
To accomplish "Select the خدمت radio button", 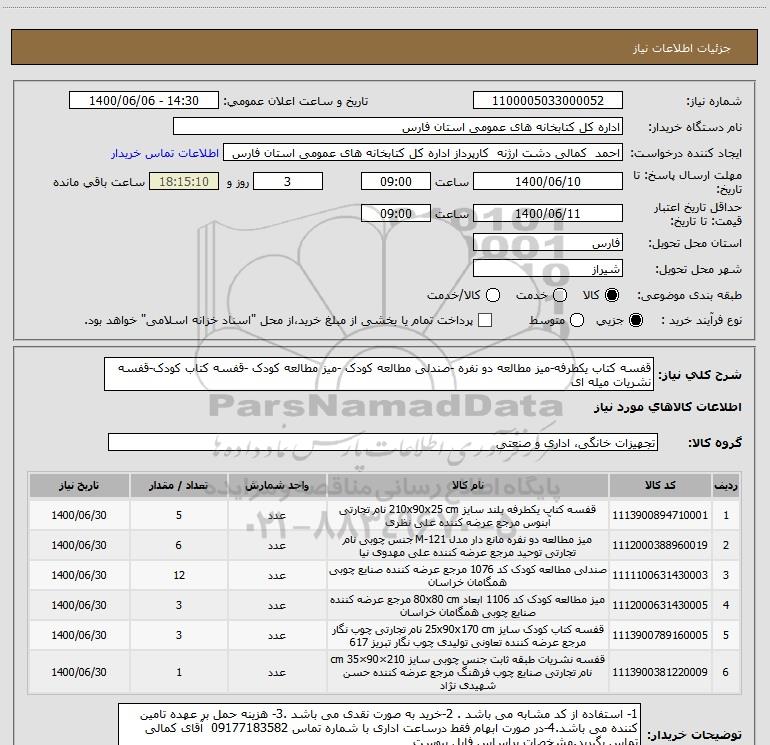I will pos(560,295).
